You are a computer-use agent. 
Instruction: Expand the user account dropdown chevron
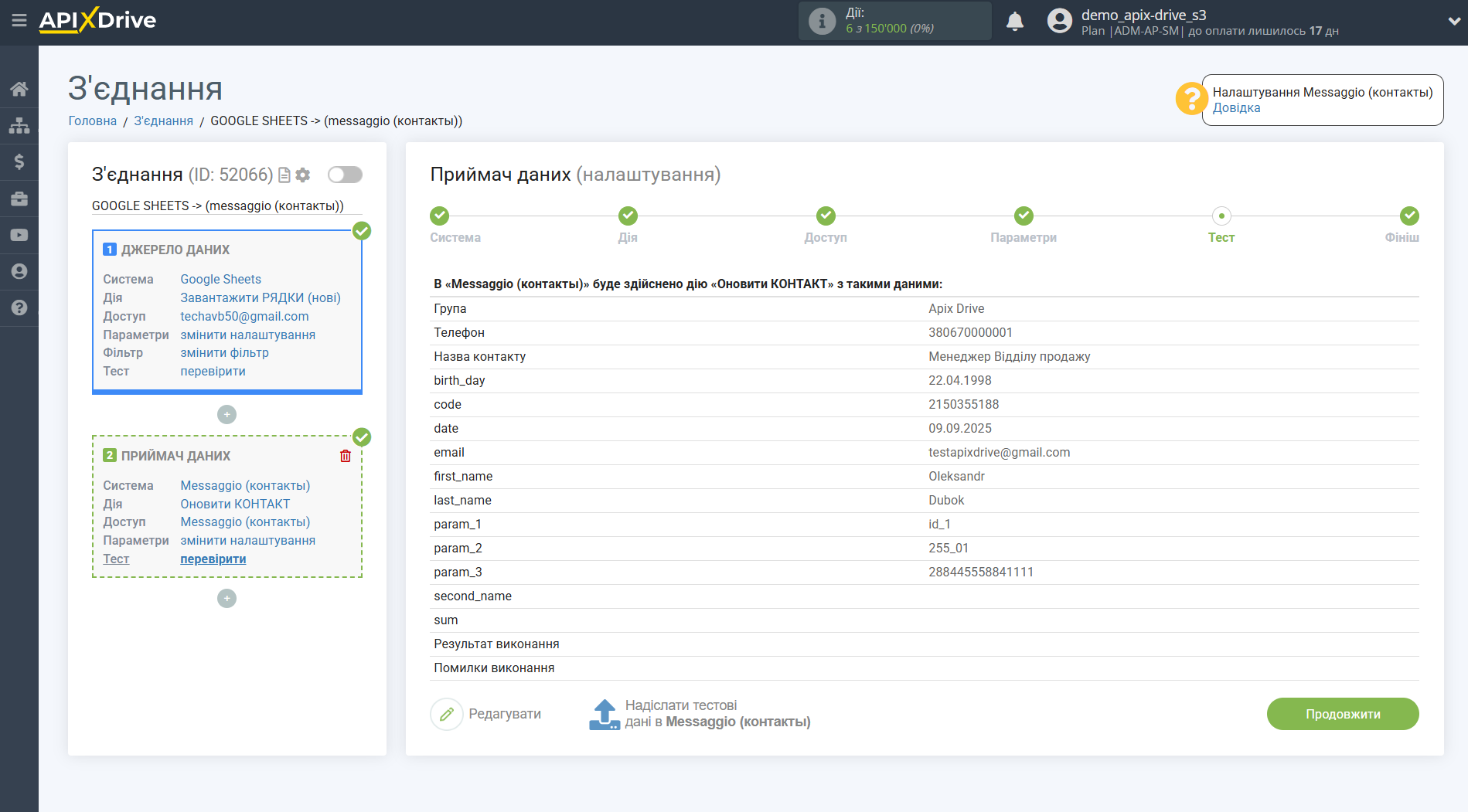1453,22
